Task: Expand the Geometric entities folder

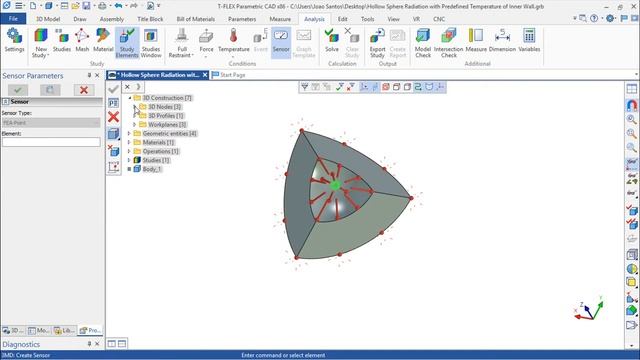Action: (x=129, y=133)
